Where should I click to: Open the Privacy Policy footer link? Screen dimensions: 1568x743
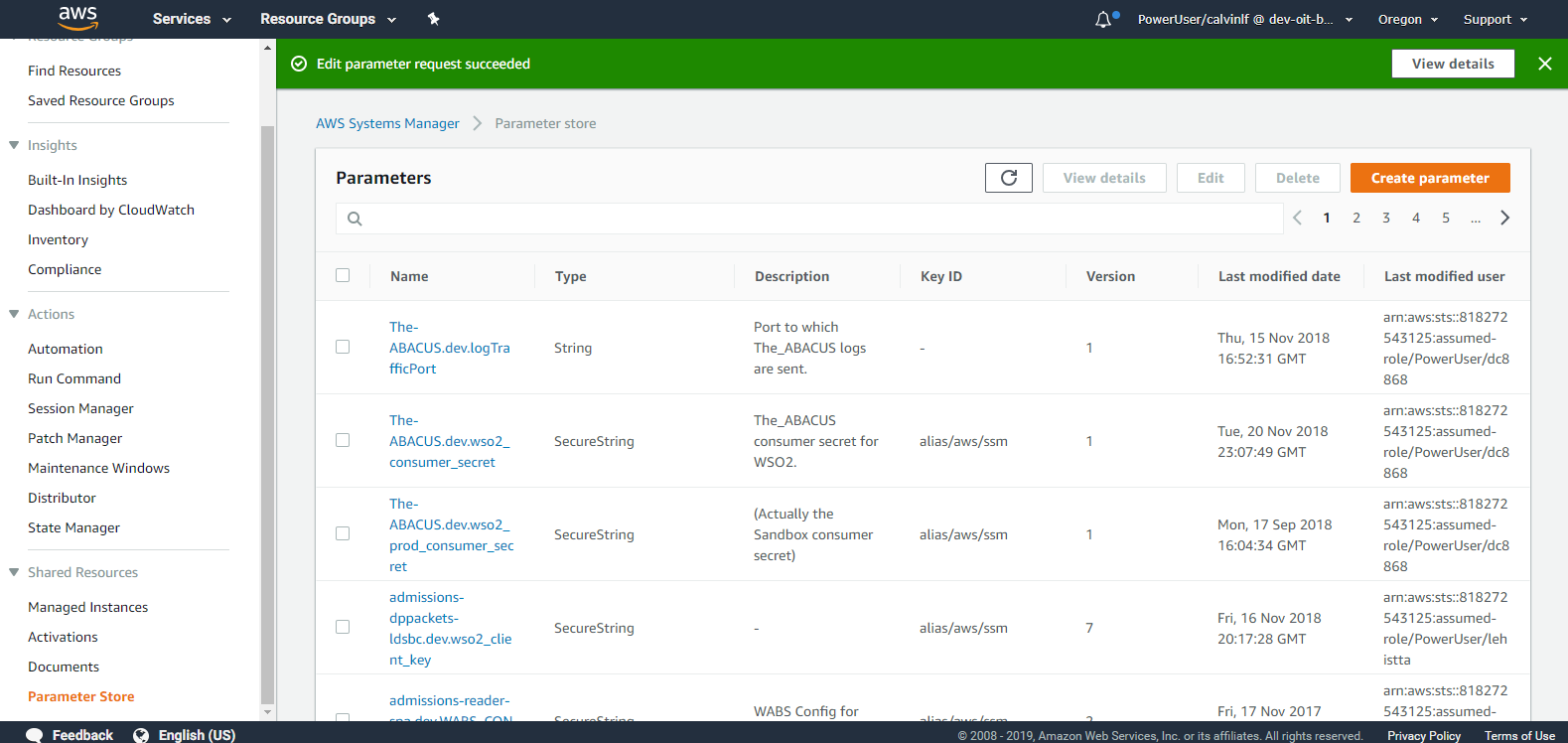(x=1424, y=736)
